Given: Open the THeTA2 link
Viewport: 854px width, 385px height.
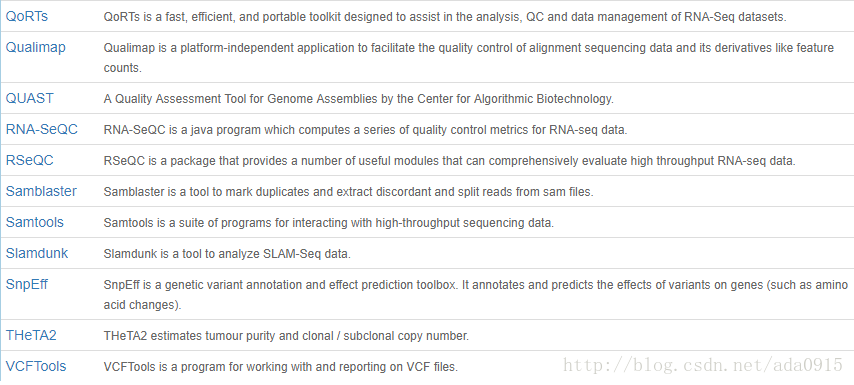Looking at the screenshot, I should [31, 335].
